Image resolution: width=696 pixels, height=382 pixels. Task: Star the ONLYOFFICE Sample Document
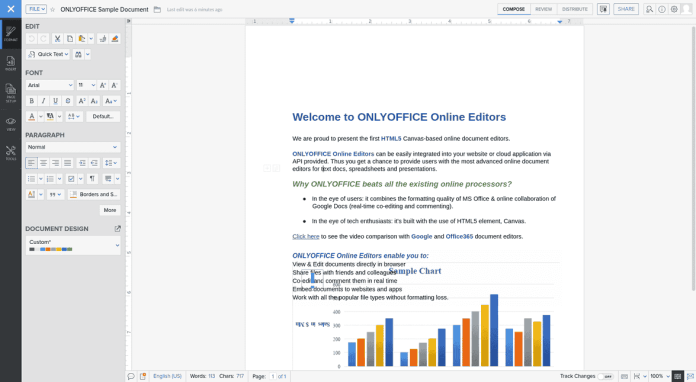tap(52, 9)
